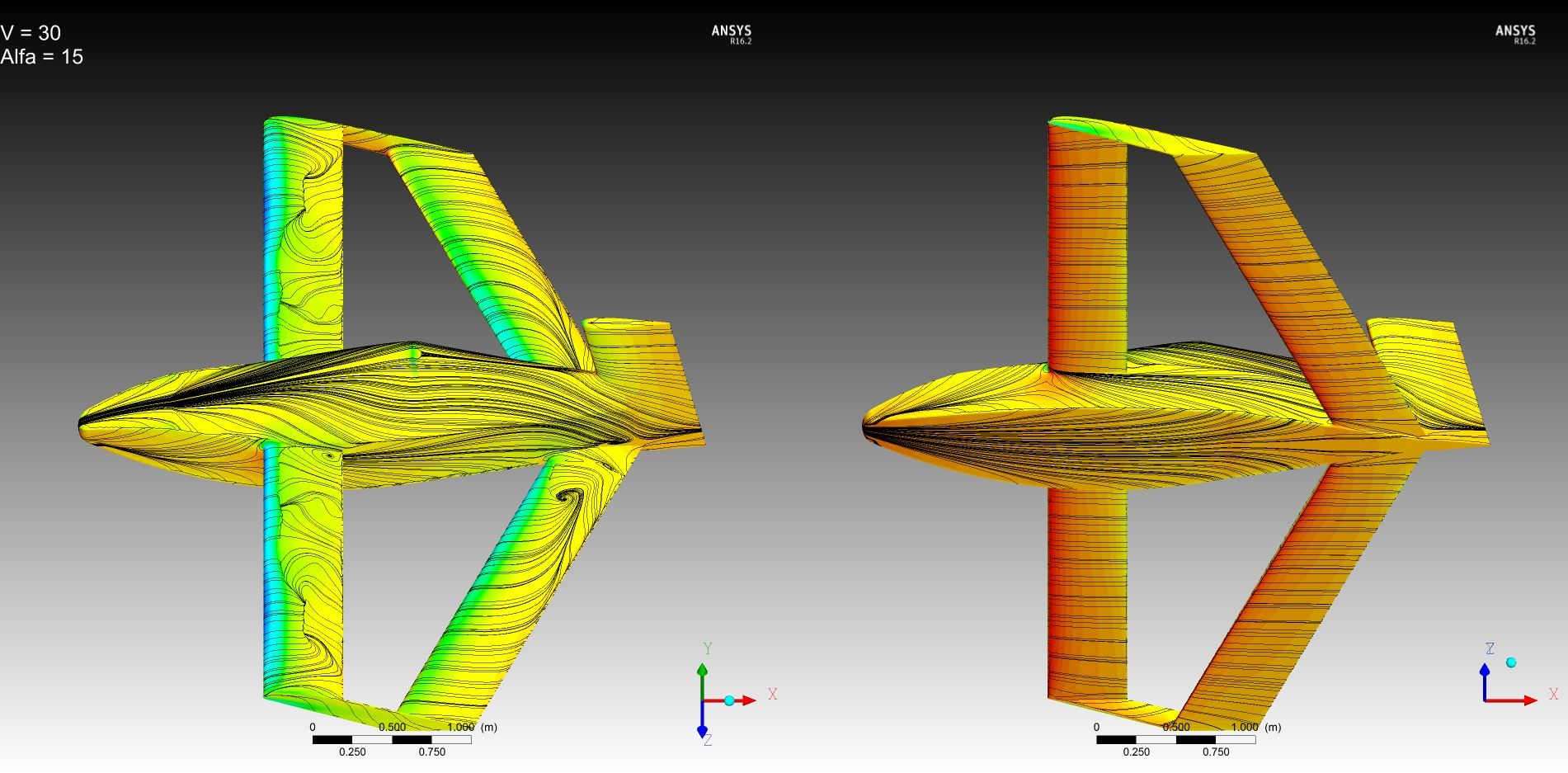Click the cyan sphere on left view triad
Image resolution: width=1568 pixels, height=773 pixels.
click(x=729, y=700)
